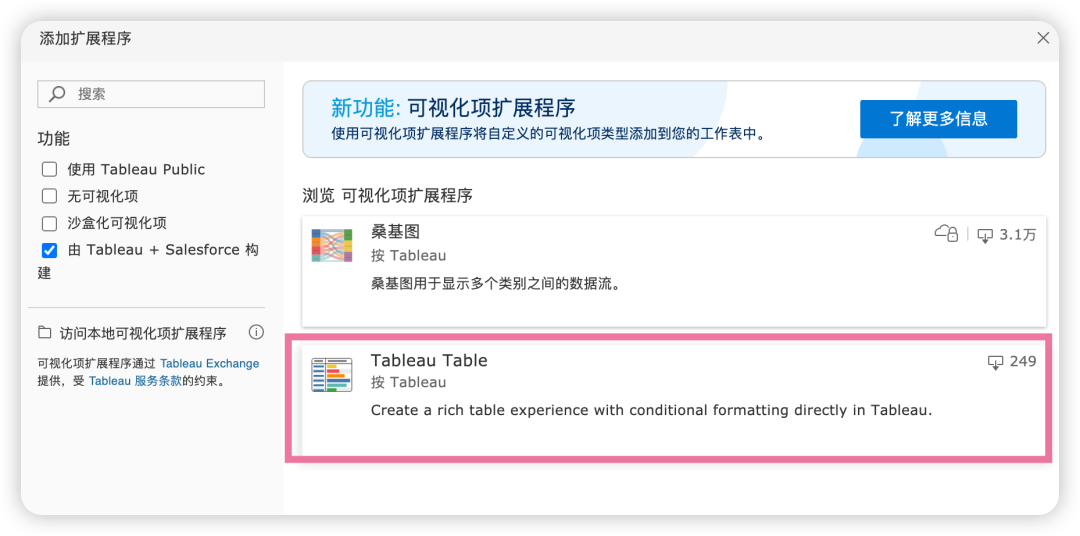Image resolution: width=1080 pixels, height=536 pixels.
Task: Open the Tableau 服务条款 link
Action: point(135,381)
